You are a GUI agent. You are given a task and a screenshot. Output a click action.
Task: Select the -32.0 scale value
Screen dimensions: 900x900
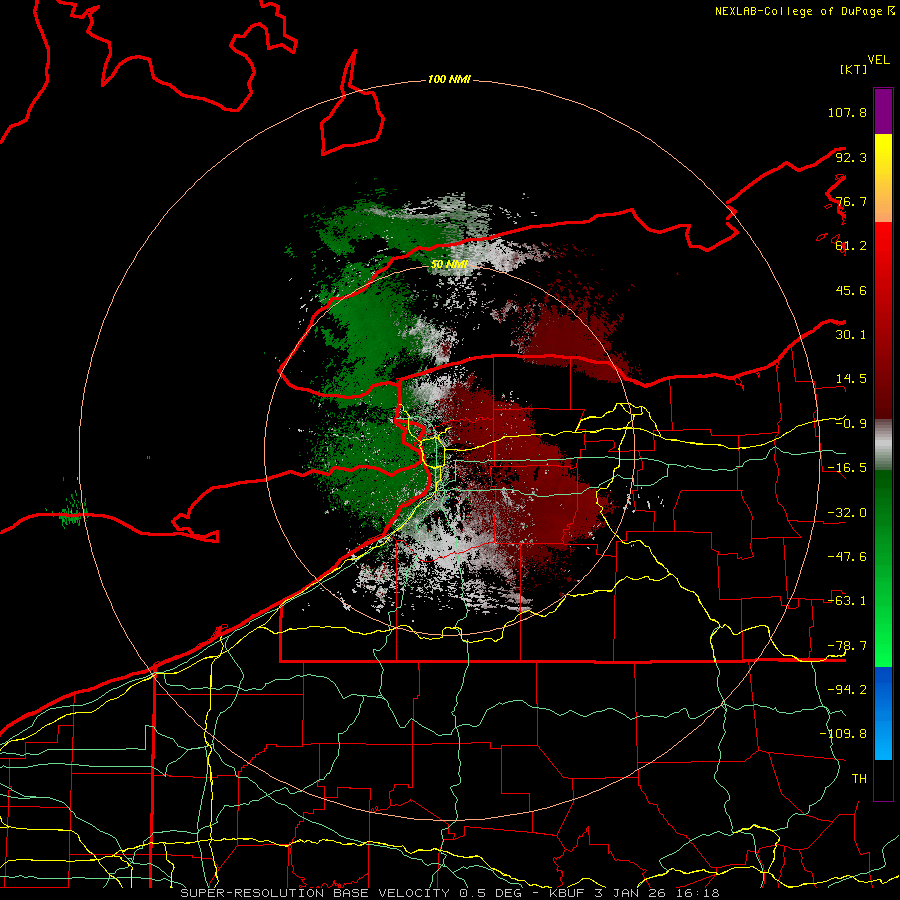point(847,513)
